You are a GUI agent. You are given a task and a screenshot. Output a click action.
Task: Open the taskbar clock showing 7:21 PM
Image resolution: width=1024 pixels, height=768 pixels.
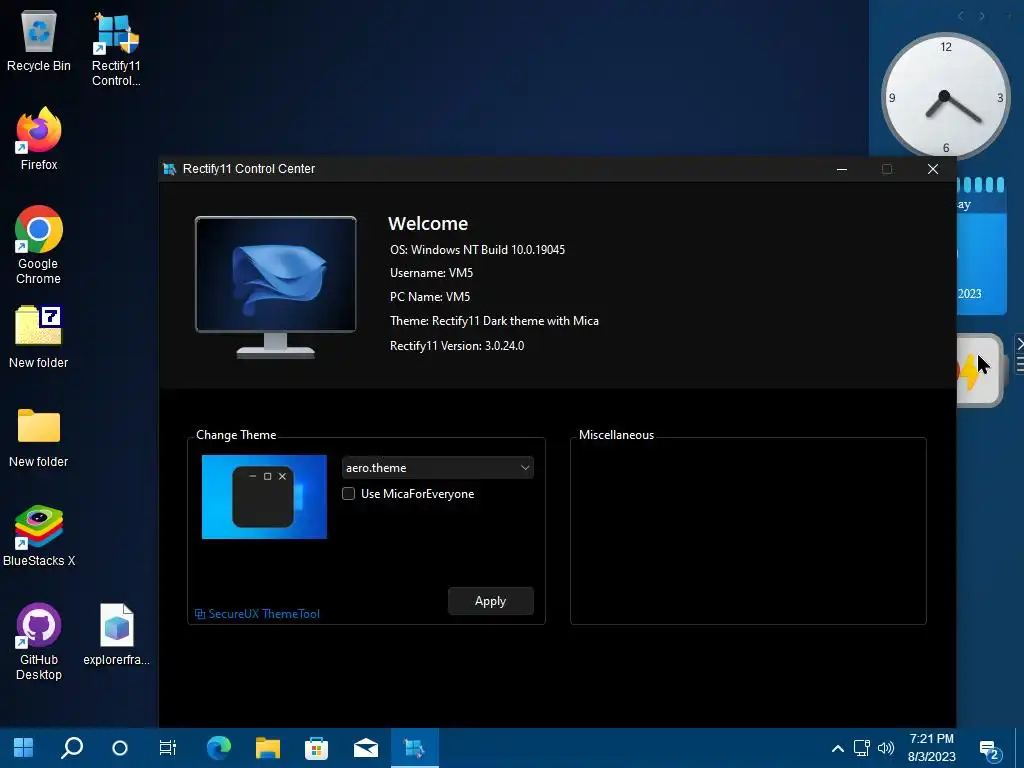pyautogui.click(x=931, y=748)
